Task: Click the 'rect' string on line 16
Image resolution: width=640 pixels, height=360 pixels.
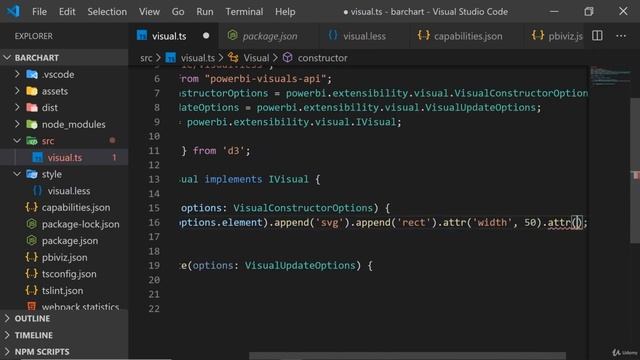Action: pos(414,222)
